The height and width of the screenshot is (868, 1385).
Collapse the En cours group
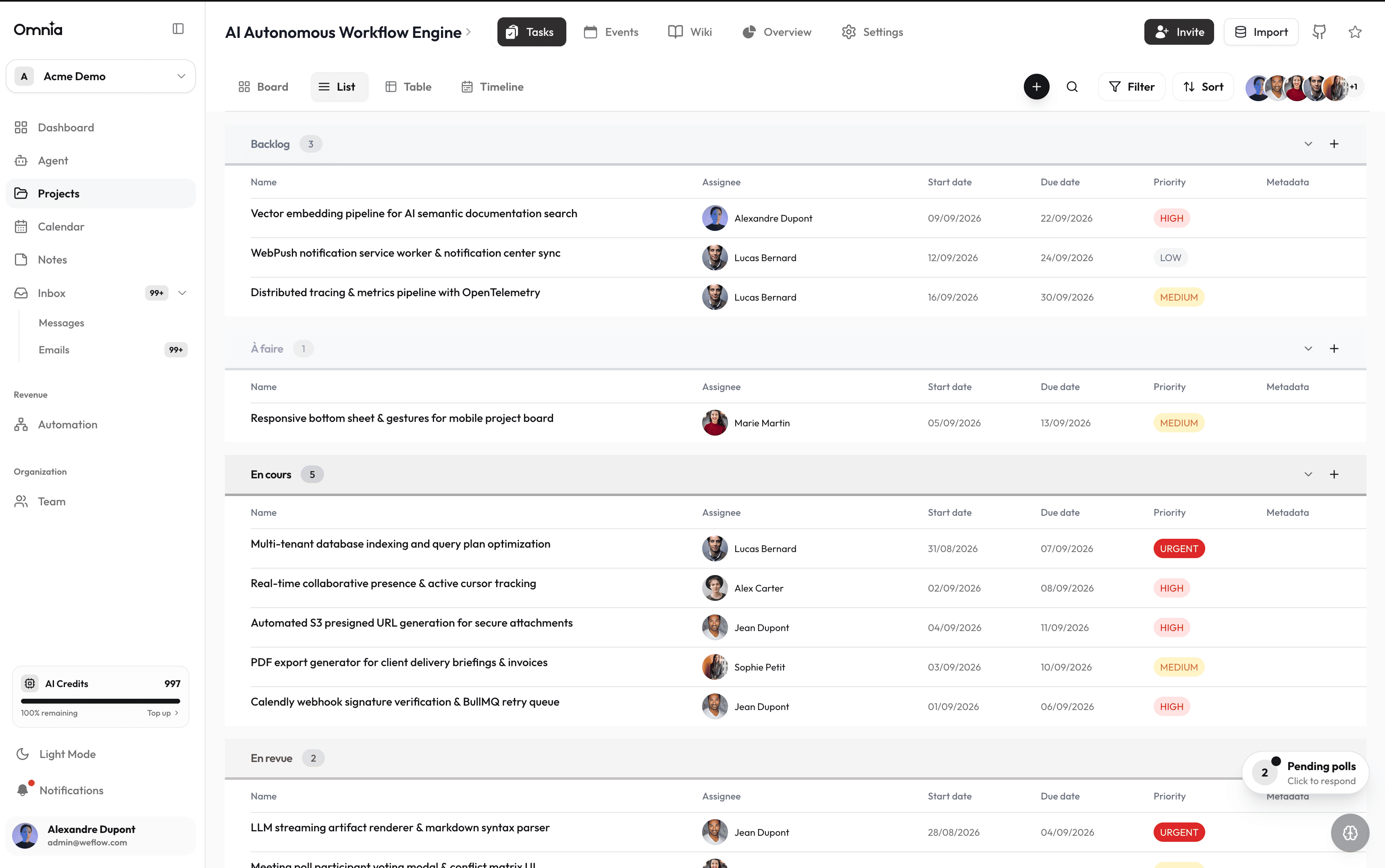1308,474
